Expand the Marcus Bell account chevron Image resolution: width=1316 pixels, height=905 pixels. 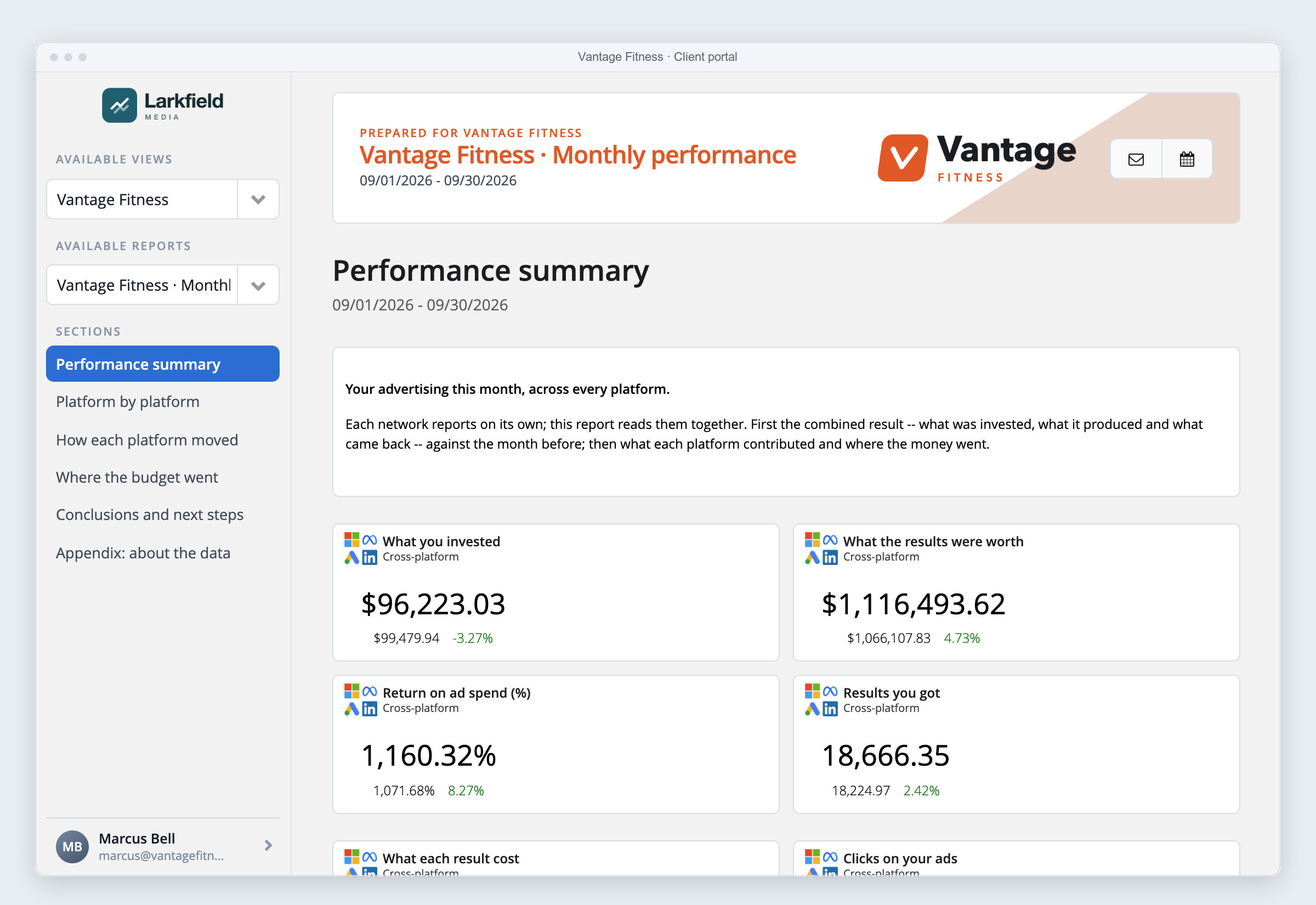point(268,845)
